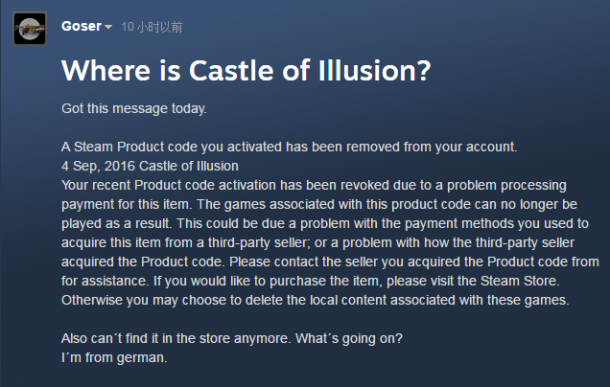Screen dimensions: 610x387
Task: Click the line starting 'acquired the Product code'
Action: point(330,261)
